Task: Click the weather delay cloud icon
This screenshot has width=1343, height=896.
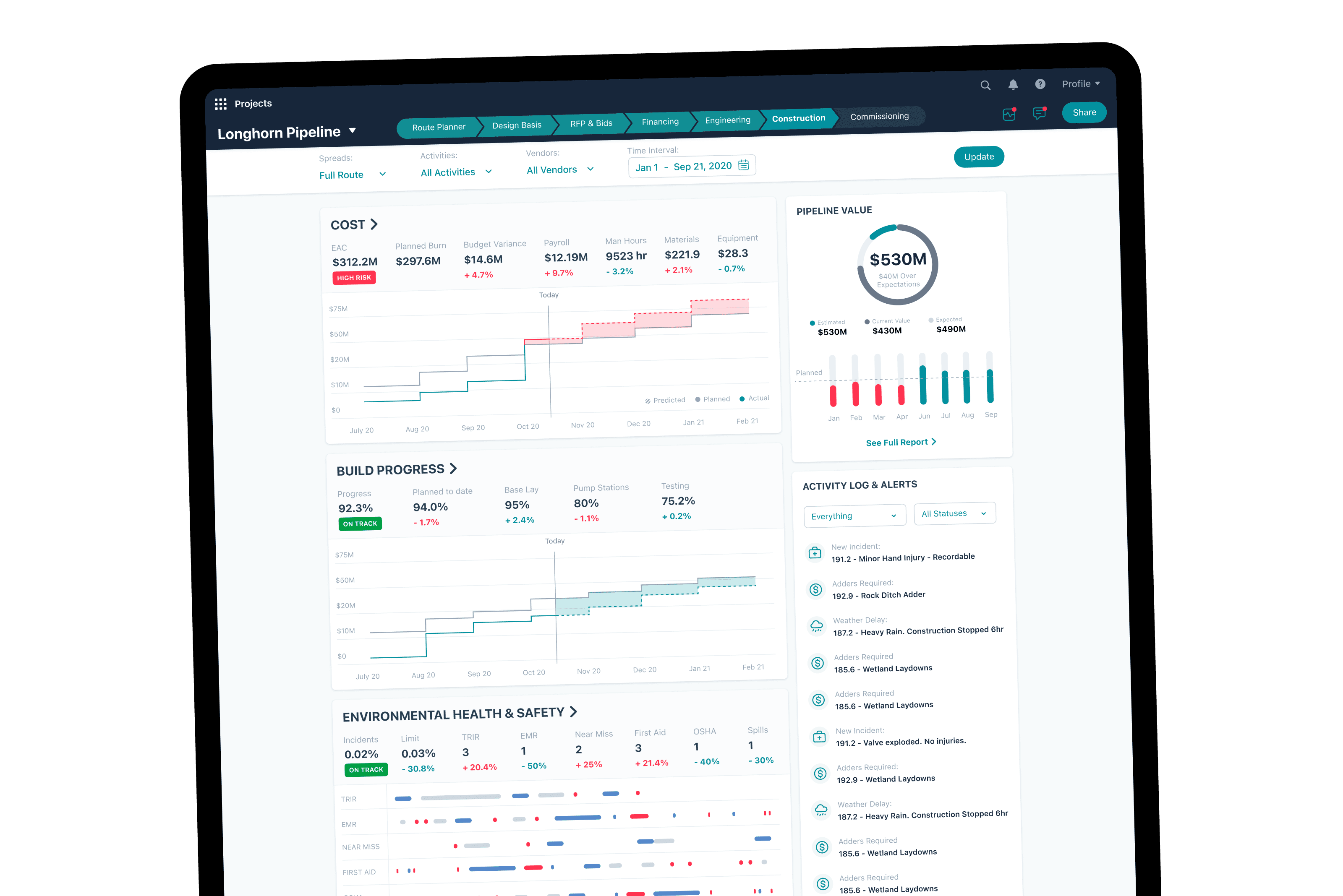Action: [x=816, y=626]
